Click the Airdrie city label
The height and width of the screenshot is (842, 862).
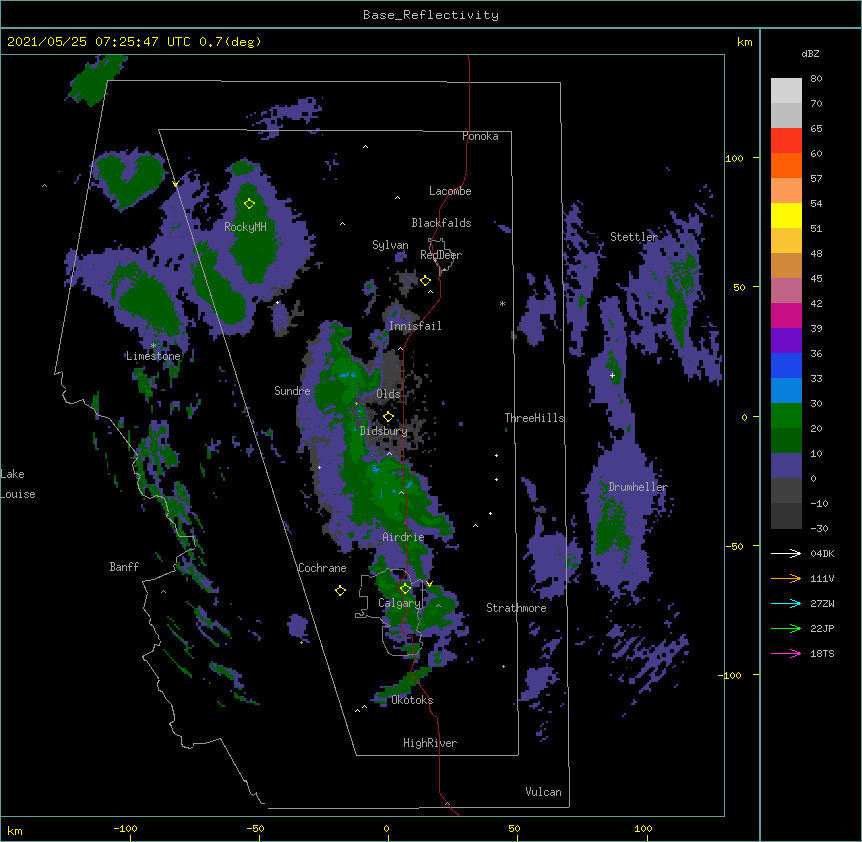[x=404, y=537]
